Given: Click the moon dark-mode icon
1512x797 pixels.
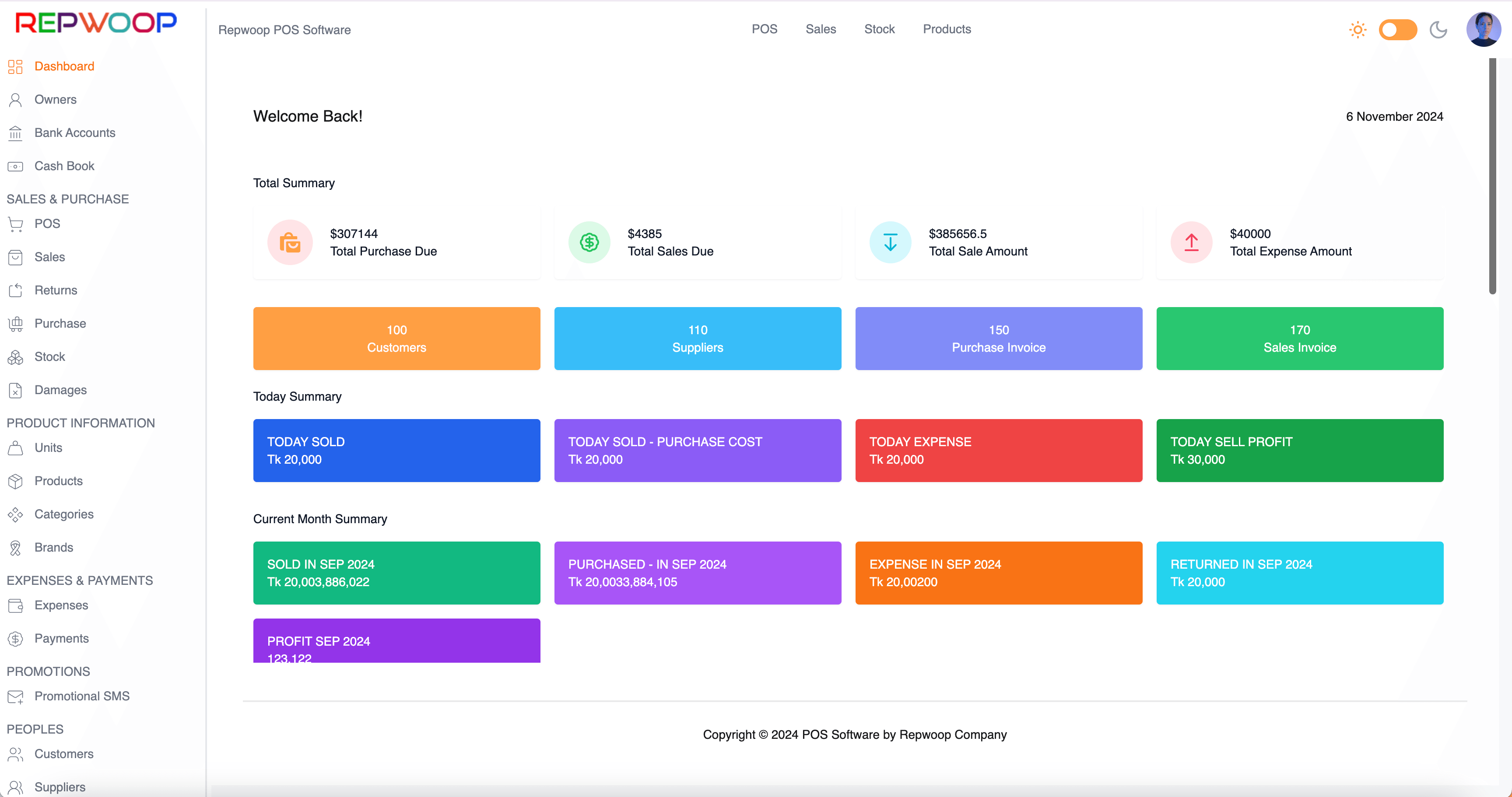Looking at the screenshot, I should pyautogui.click(x=1438, y=29).
